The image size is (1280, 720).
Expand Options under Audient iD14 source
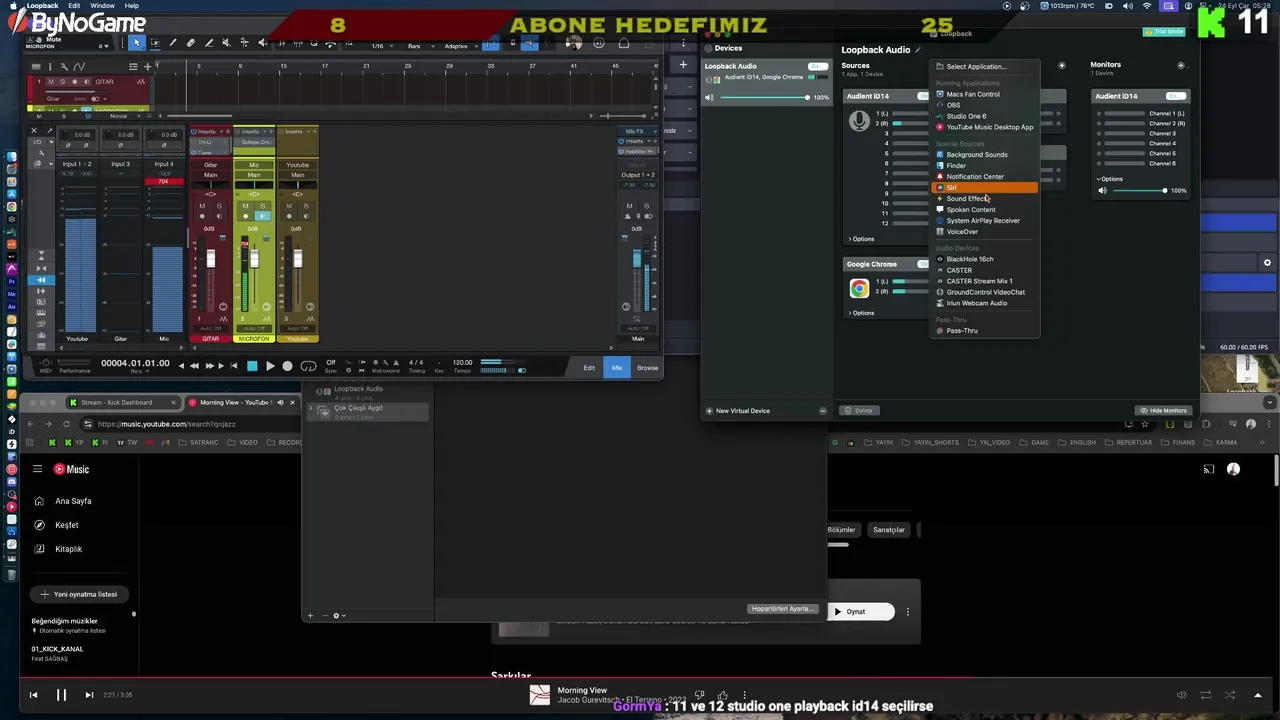tap(861, 239)
